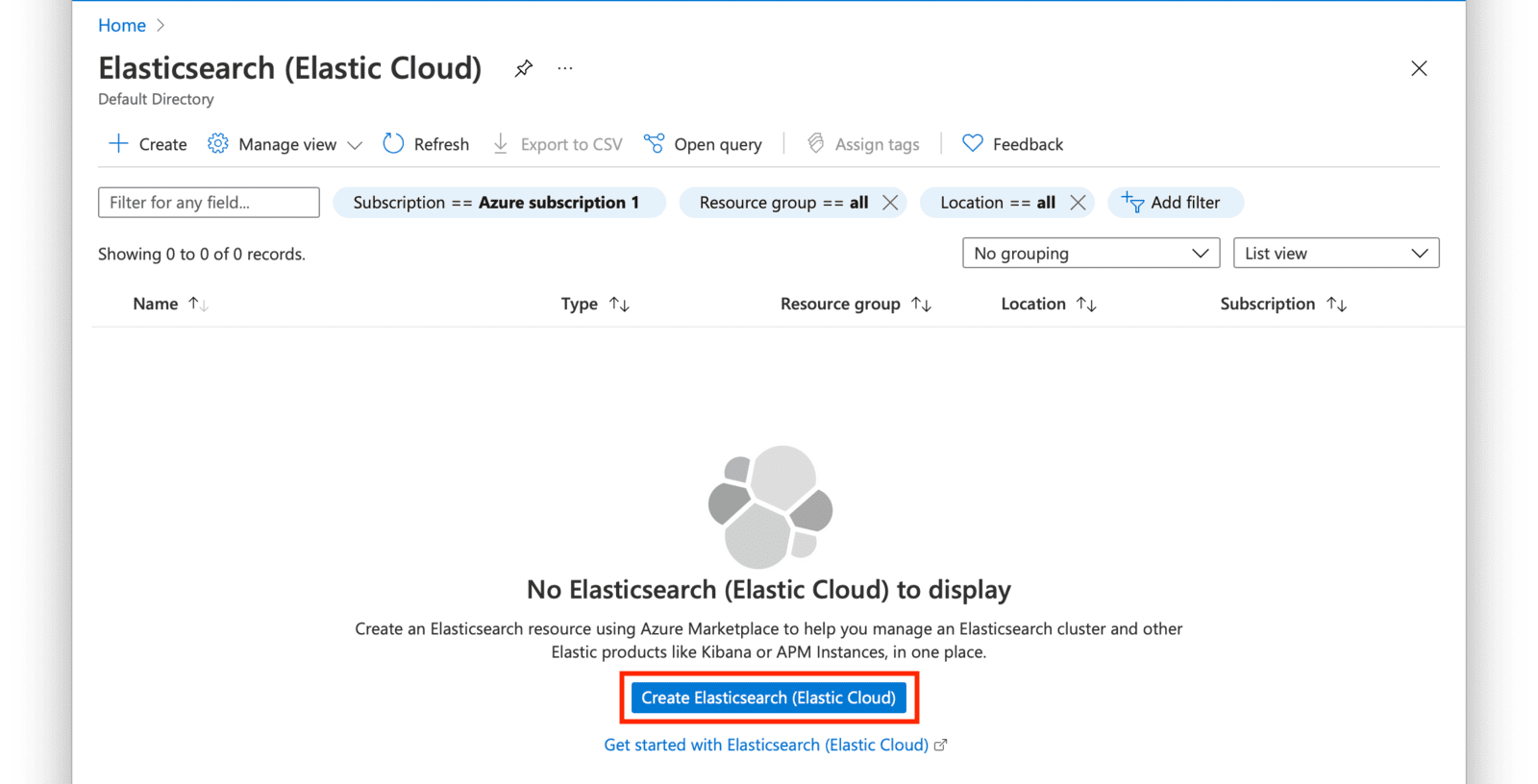Click Assign tags
Screen dimensions: 1538x784
click(x=863, y=144)
